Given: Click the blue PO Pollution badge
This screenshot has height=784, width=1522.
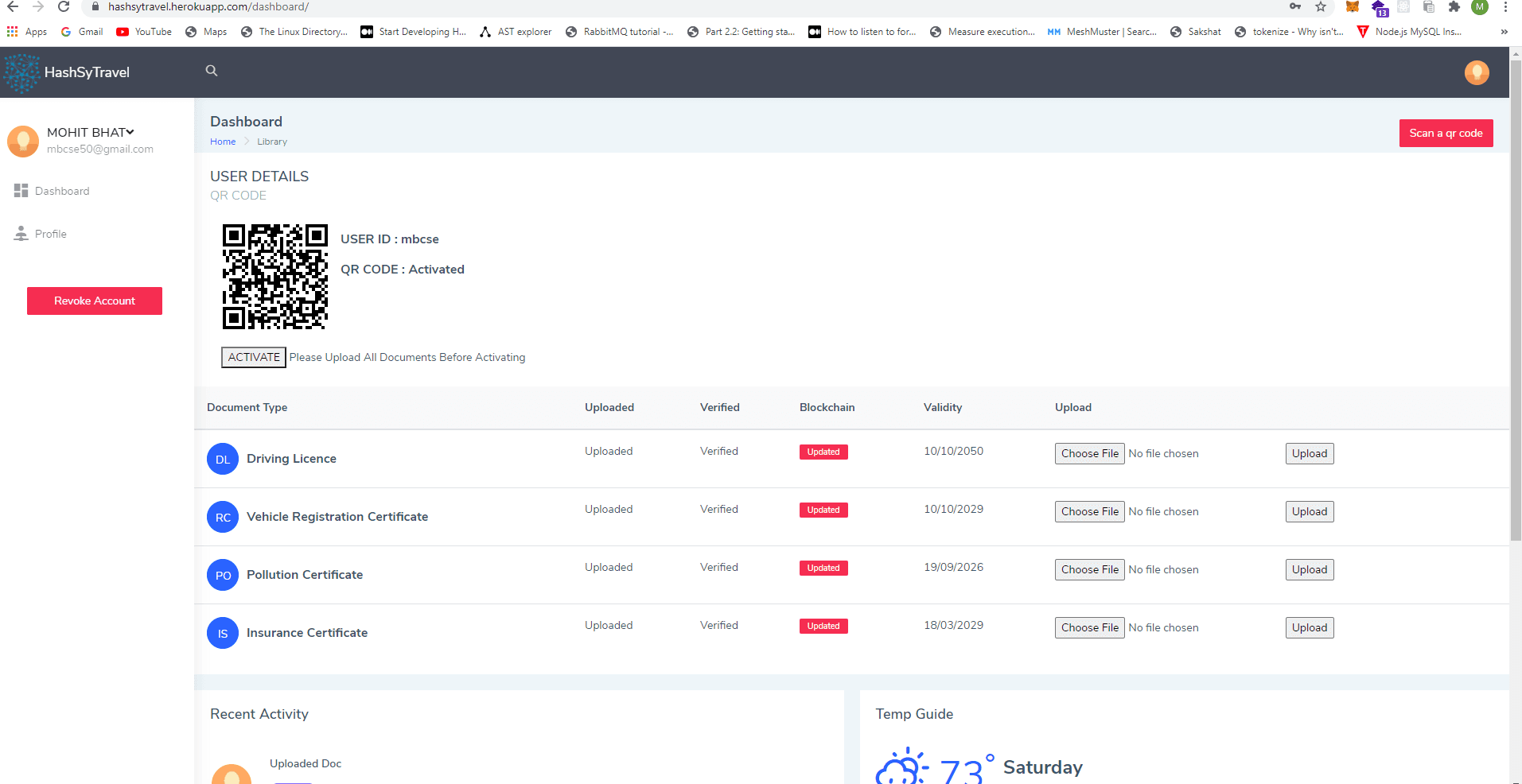Looking at the screenshot, I should tap(223, 575).
